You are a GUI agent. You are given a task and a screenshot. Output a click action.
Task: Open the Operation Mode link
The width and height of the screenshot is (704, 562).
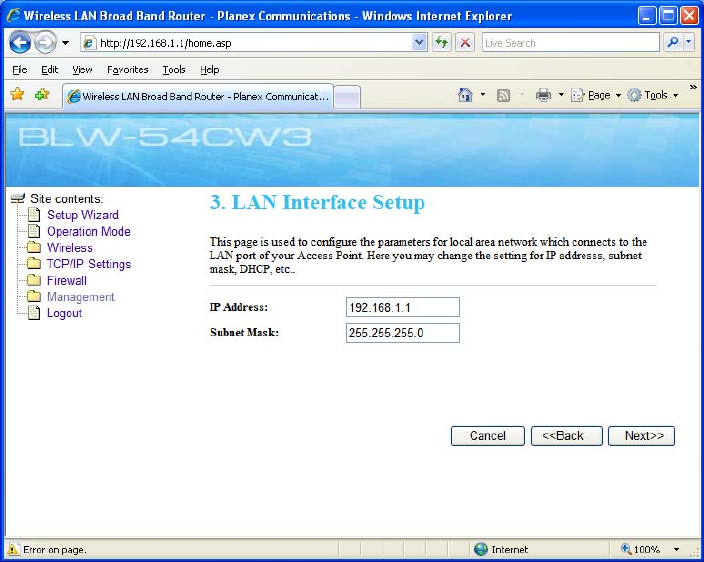[89, 232]
